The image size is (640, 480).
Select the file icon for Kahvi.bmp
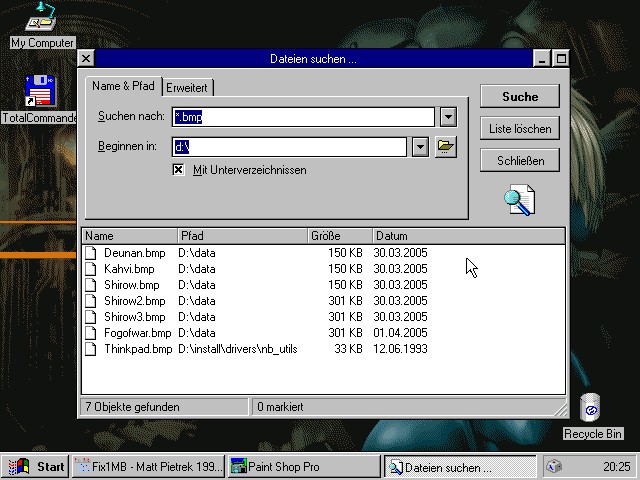click(91, 269)
